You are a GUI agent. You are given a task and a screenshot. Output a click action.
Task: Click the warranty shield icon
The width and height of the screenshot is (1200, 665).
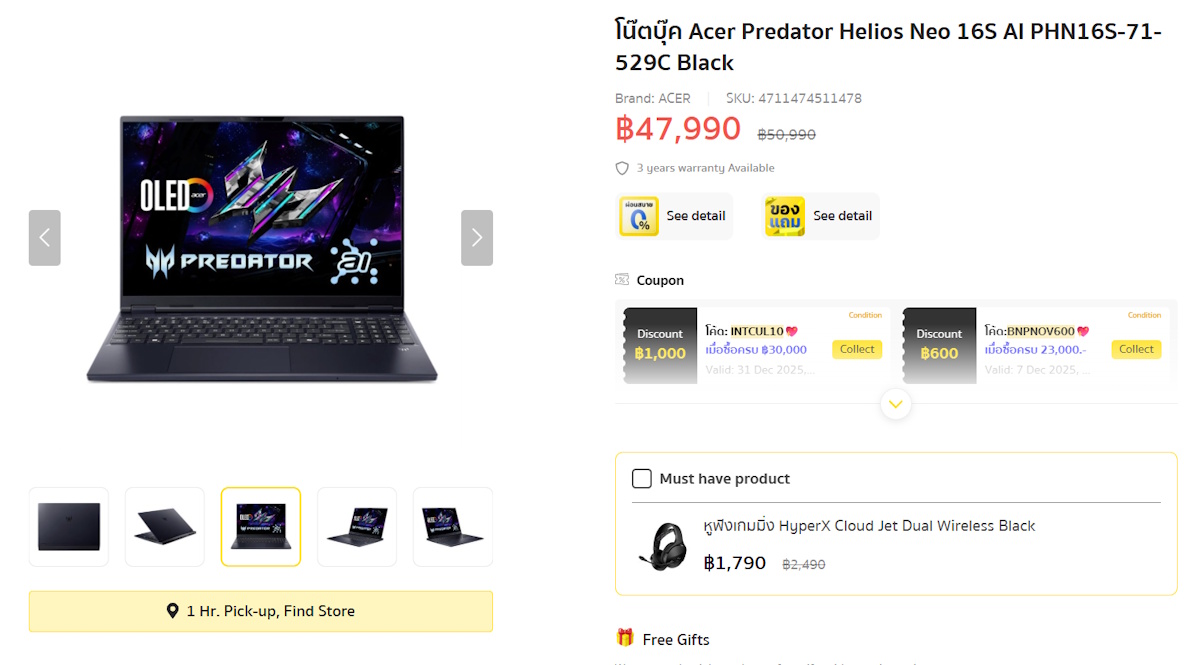622,168
